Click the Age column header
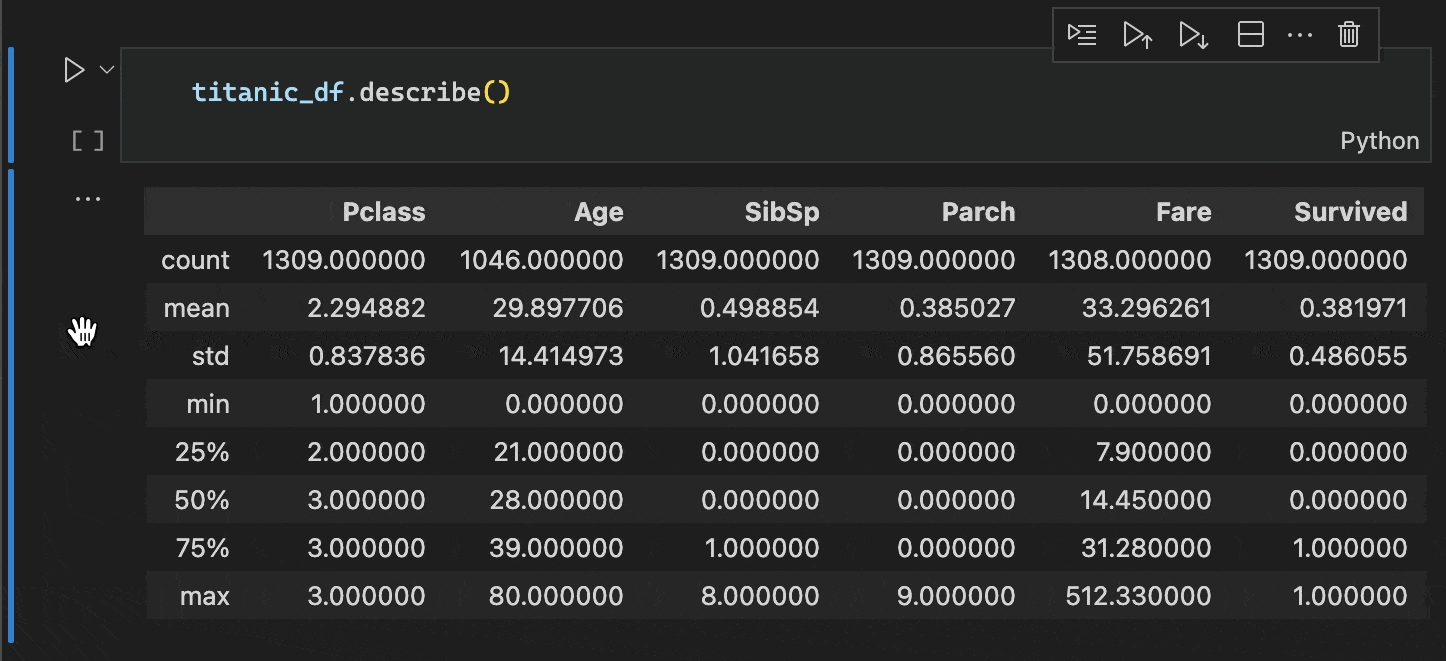Image resolution: width=1446 pixels, height=661 pixels. [599, 211]
